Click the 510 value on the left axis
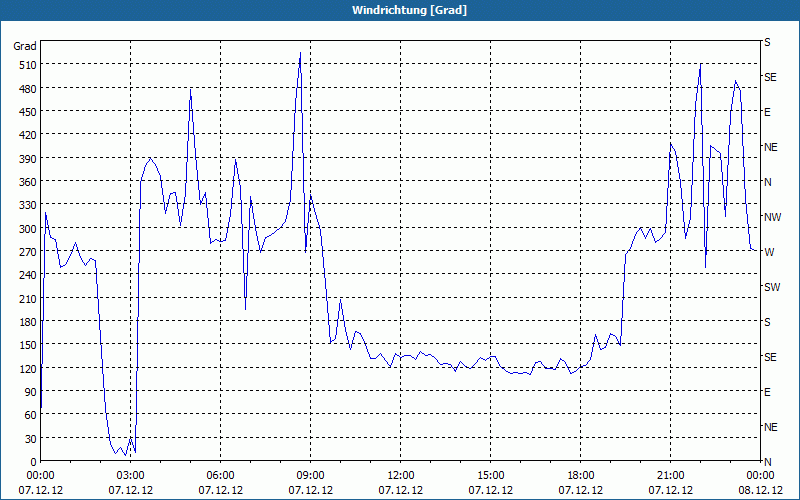 coord(28,65)
